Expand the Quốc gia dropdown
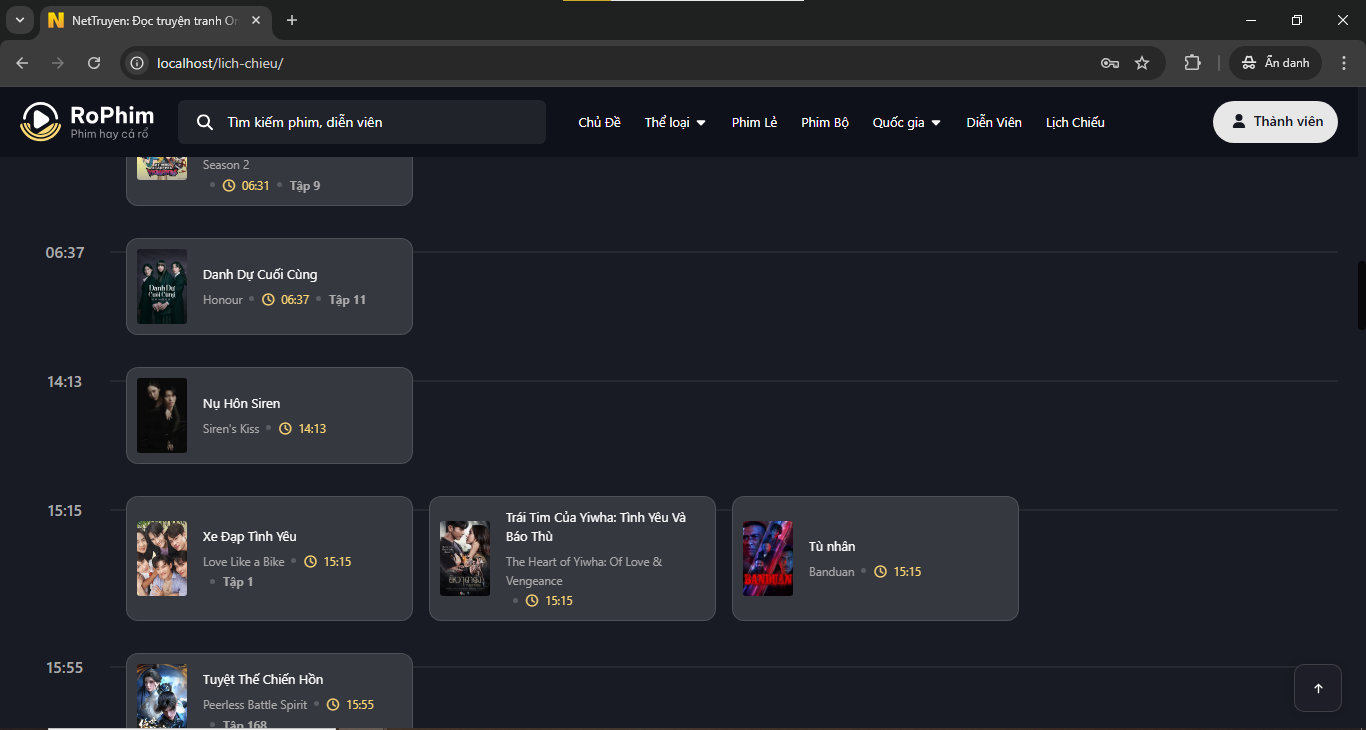1366x730 pixels. 906,122
